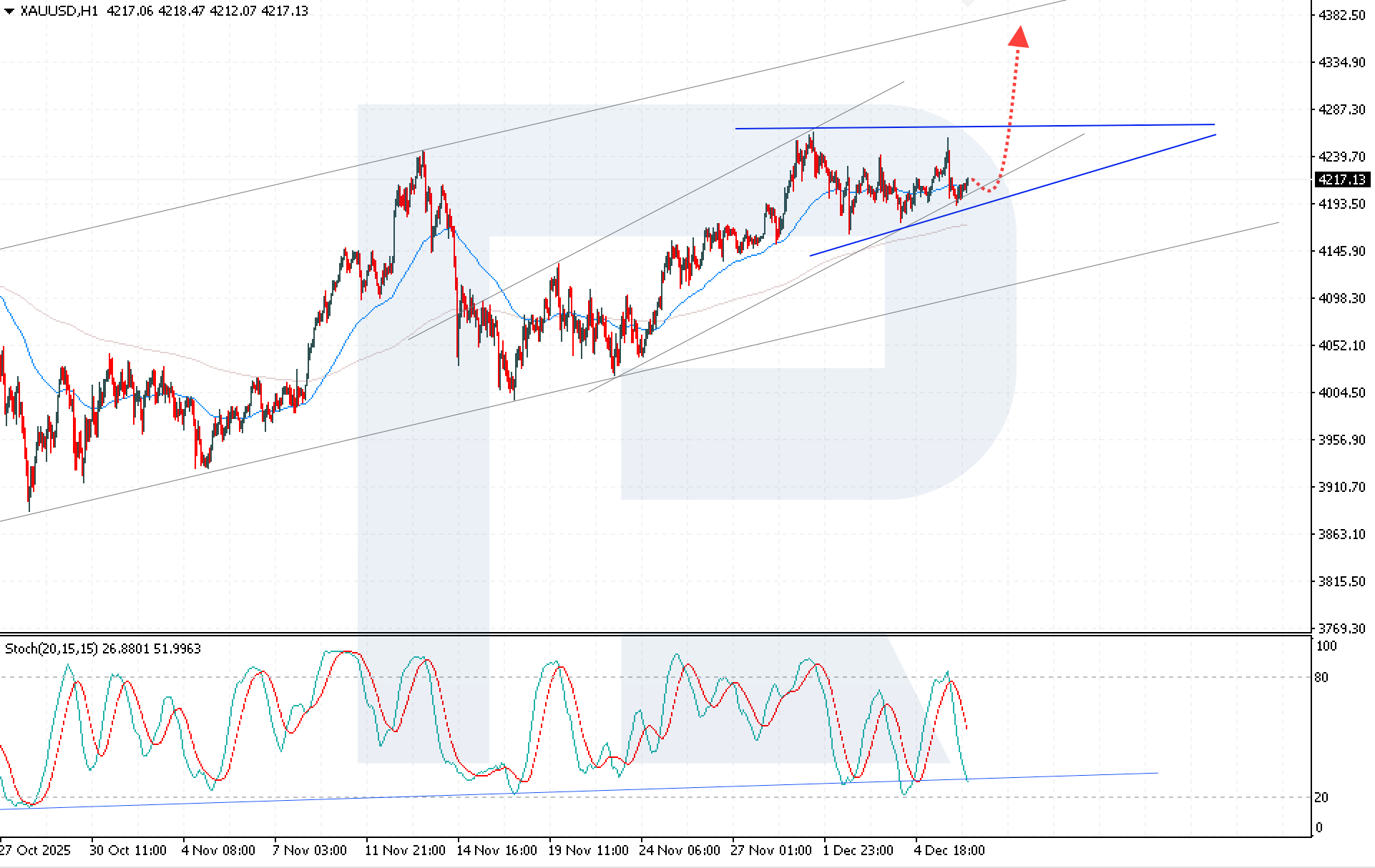
Task: Click the 4145.90 price axis label
Action: [x=1341, y=251]
